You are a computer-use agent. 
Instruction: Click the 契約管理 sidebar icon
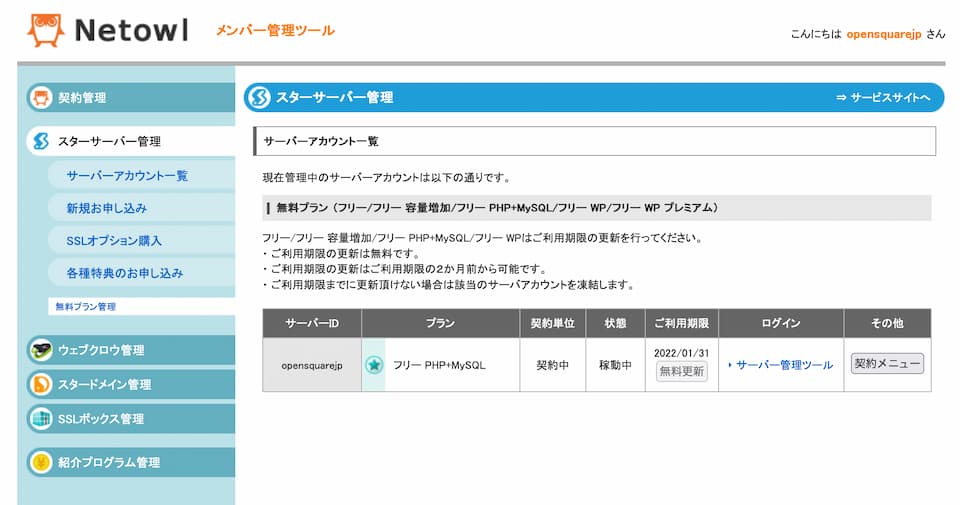coord(41,98)
